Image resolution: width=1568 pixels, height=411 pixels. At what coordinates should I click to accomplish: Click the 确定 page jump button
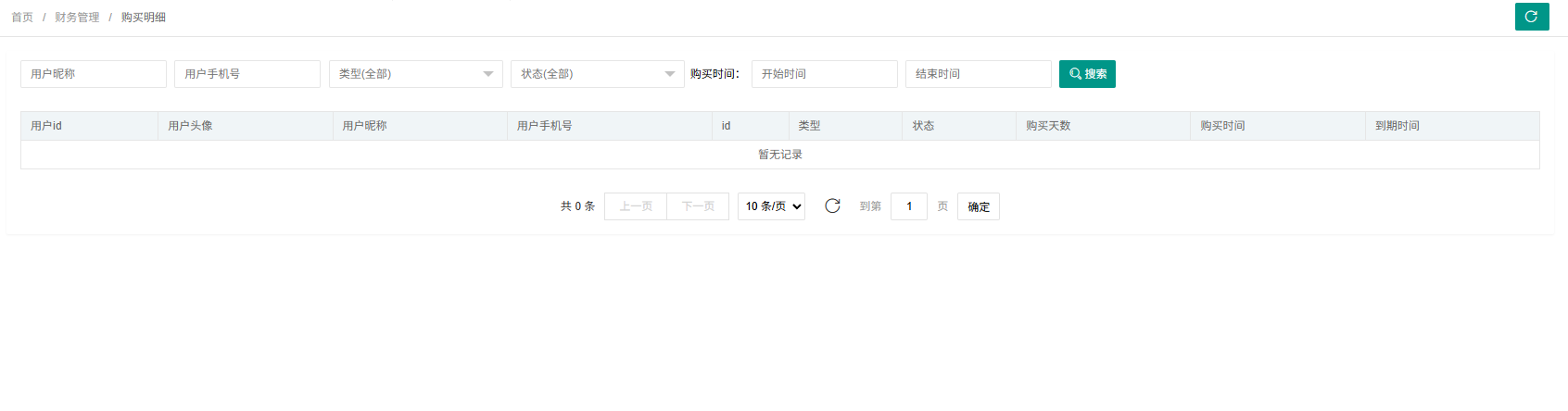point(979,206)
